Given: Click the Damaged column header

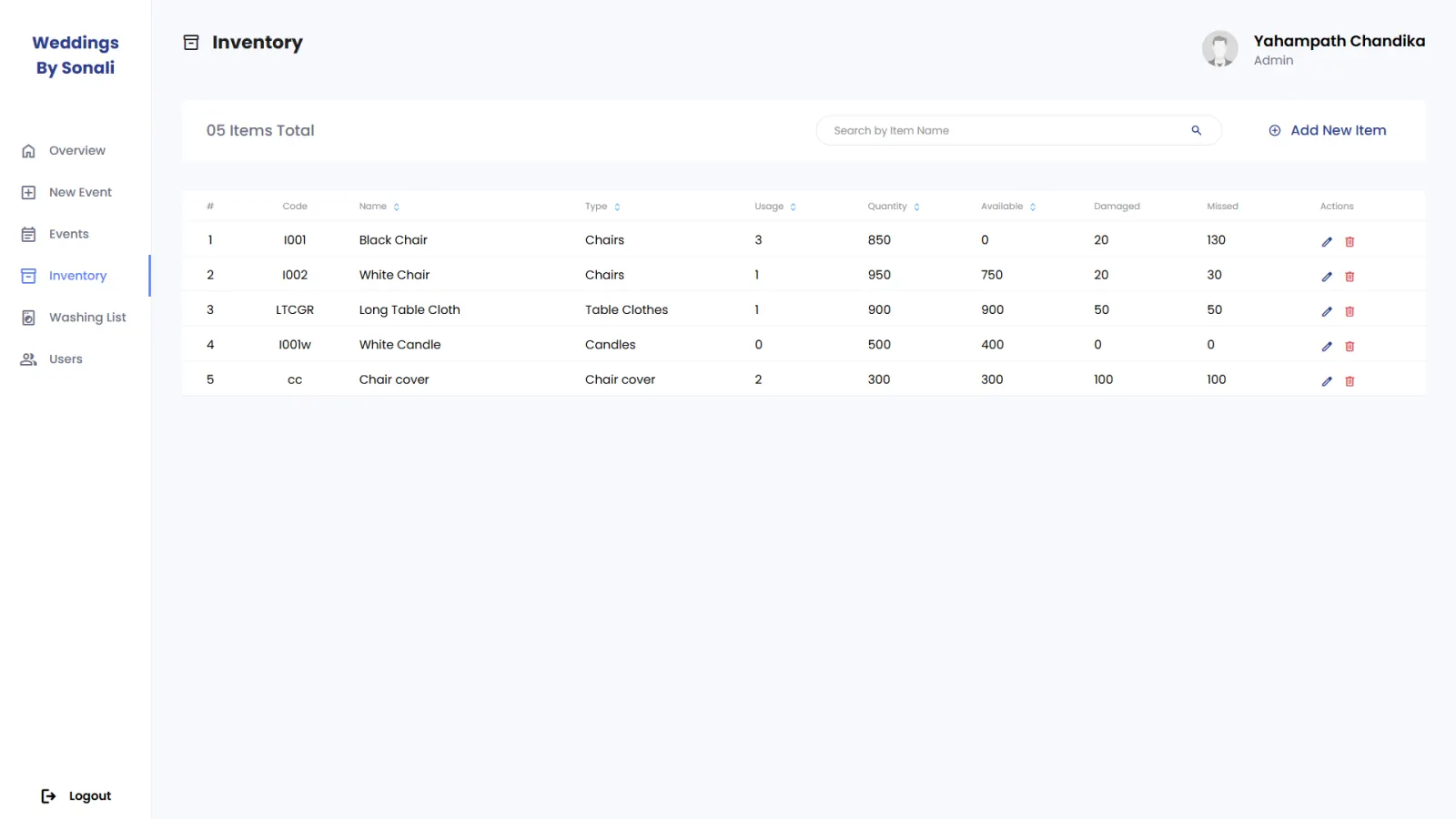Looking at the screenshot, I should [x=1117, y=207].
